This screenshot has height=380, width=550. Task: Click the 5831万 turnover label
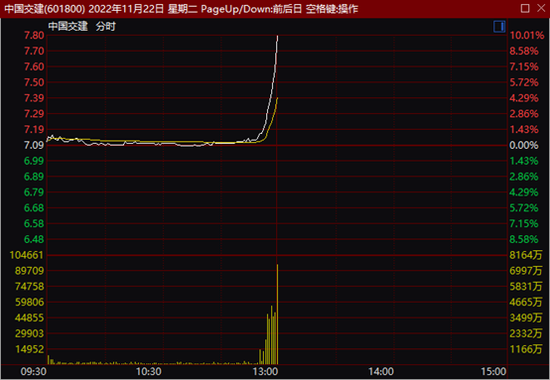526,286
